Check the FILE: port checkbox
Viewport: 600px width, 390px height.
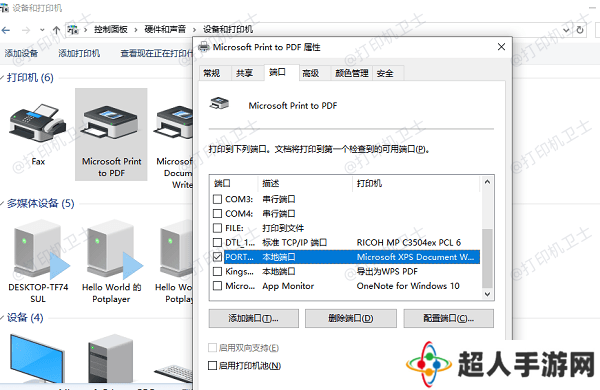[x=217, y=228]
